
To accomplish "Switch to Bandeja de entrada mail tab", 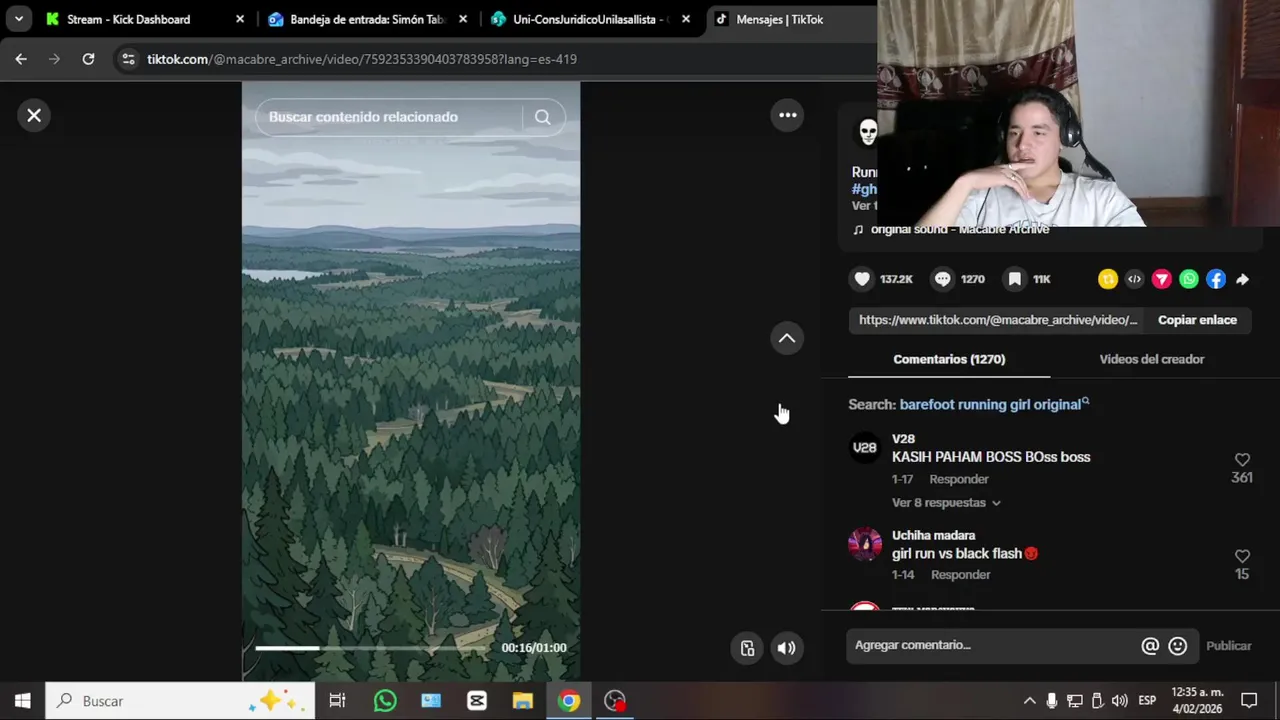I will 366,19.
